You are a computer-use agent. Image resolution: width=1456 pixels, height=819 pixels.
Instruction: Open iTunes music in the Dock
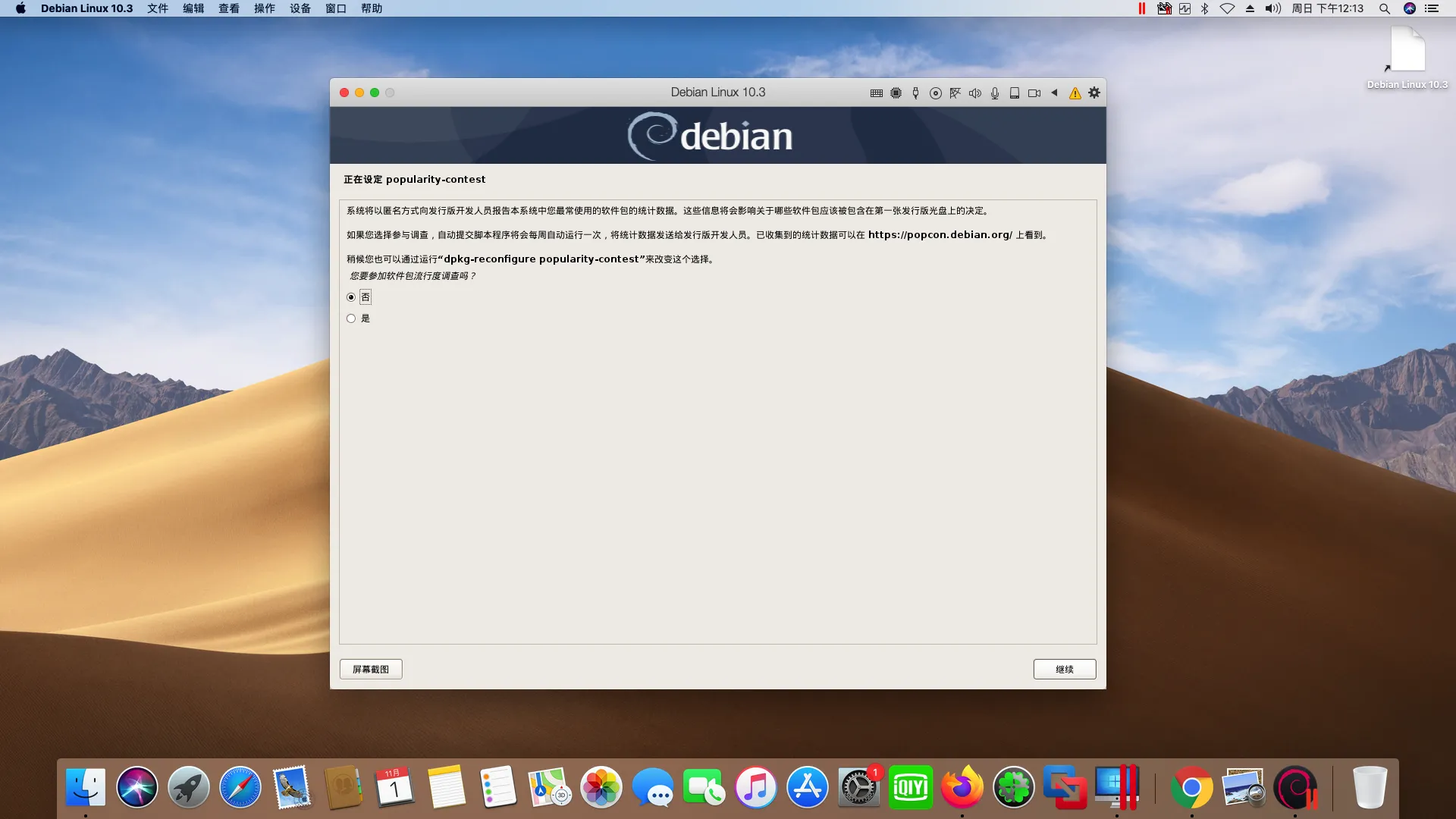coord(756,787)
